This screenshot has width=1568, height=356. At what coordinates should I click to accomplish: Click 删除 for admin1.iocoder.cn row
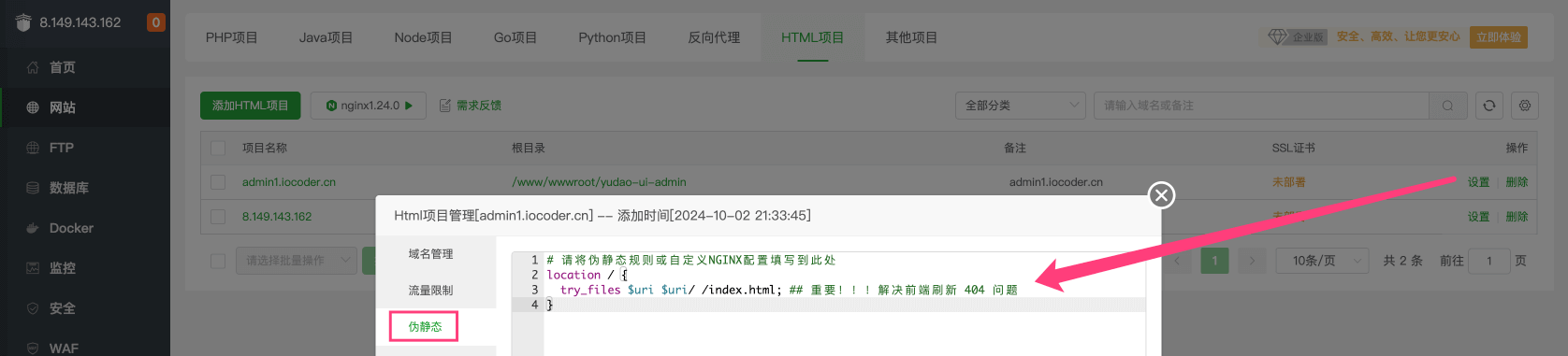click(1517, 182)
